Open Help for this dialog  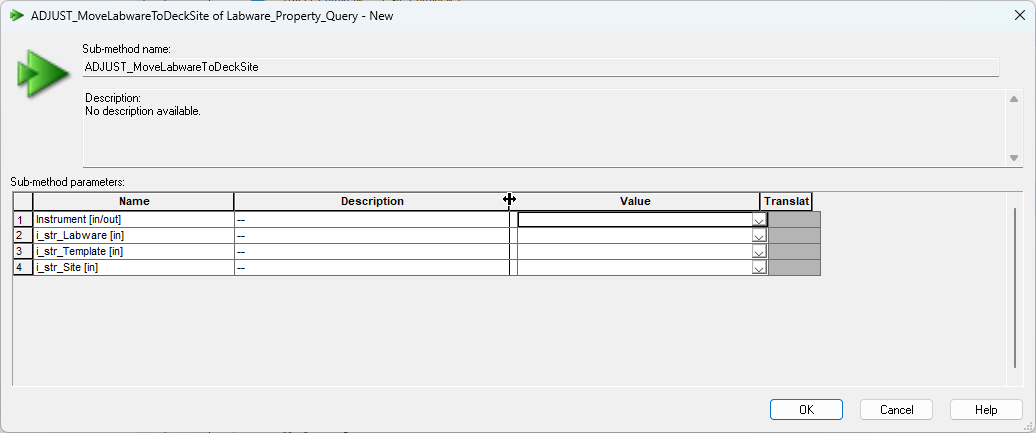pos(986,409)
